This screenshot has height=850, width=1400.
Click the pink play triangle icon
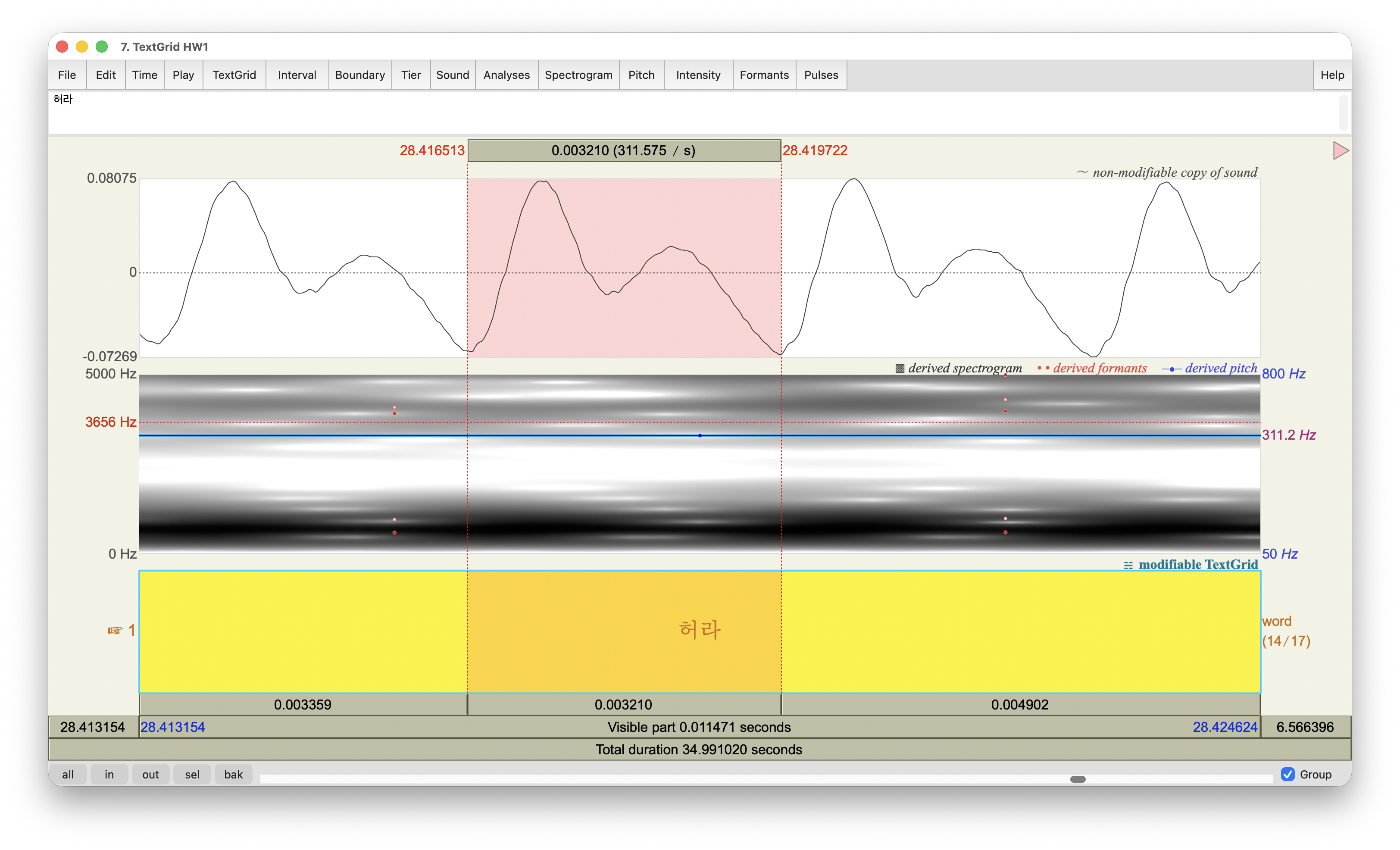click(1340, 150)
